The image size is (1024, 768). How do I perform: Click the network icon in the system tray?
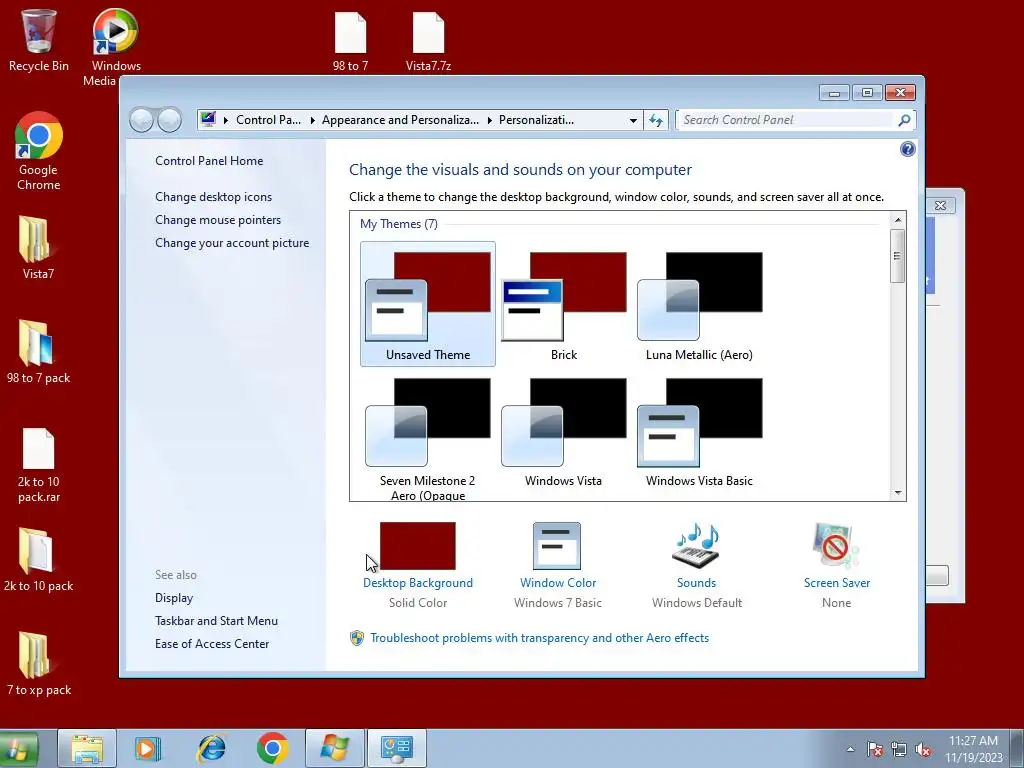tap(899, 749)
